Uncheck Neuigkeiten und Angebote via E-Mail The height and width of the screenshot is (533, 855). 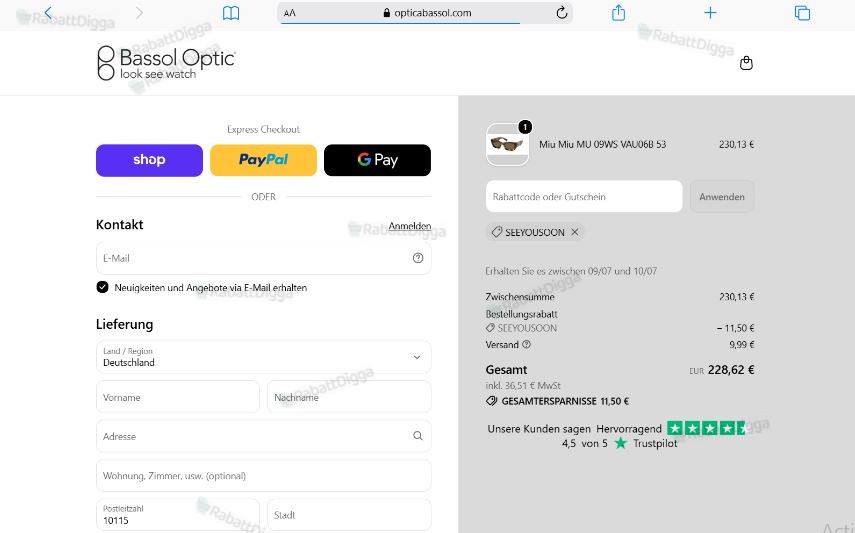103,287
